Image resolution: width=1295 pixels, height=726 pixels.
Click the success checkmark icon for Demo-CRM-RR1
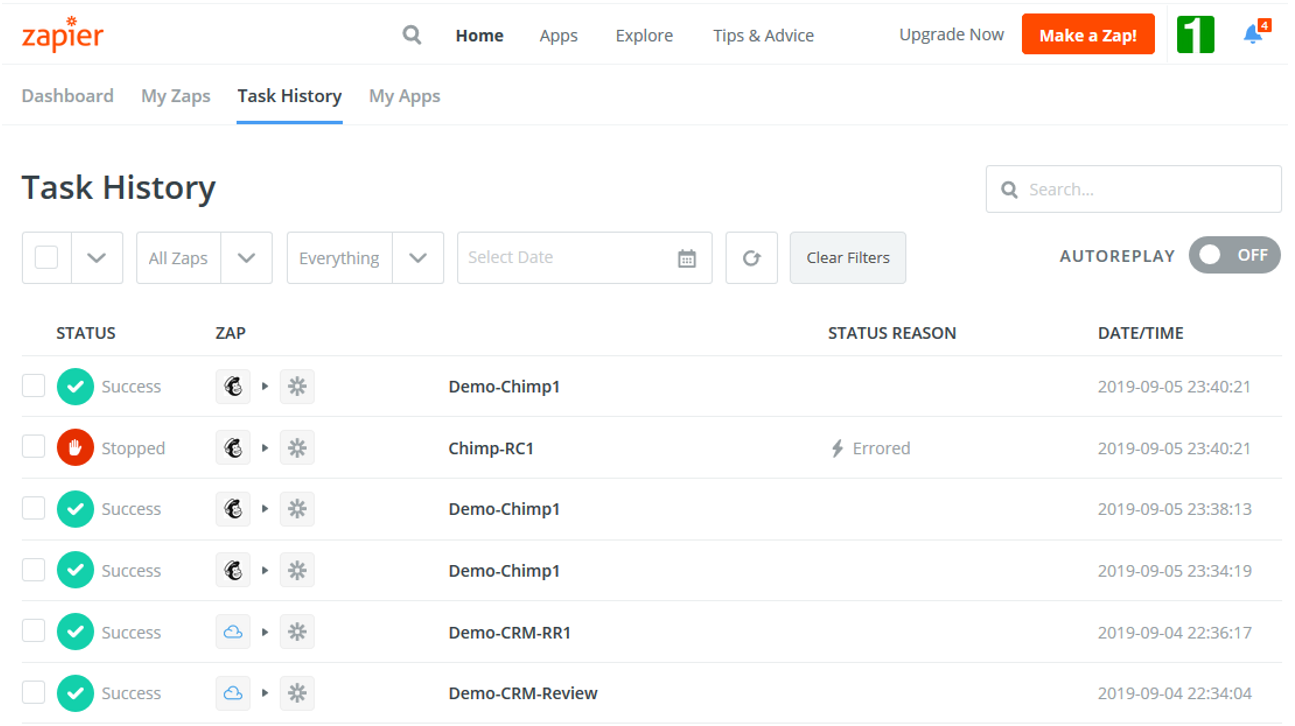(x=75, y=632)
